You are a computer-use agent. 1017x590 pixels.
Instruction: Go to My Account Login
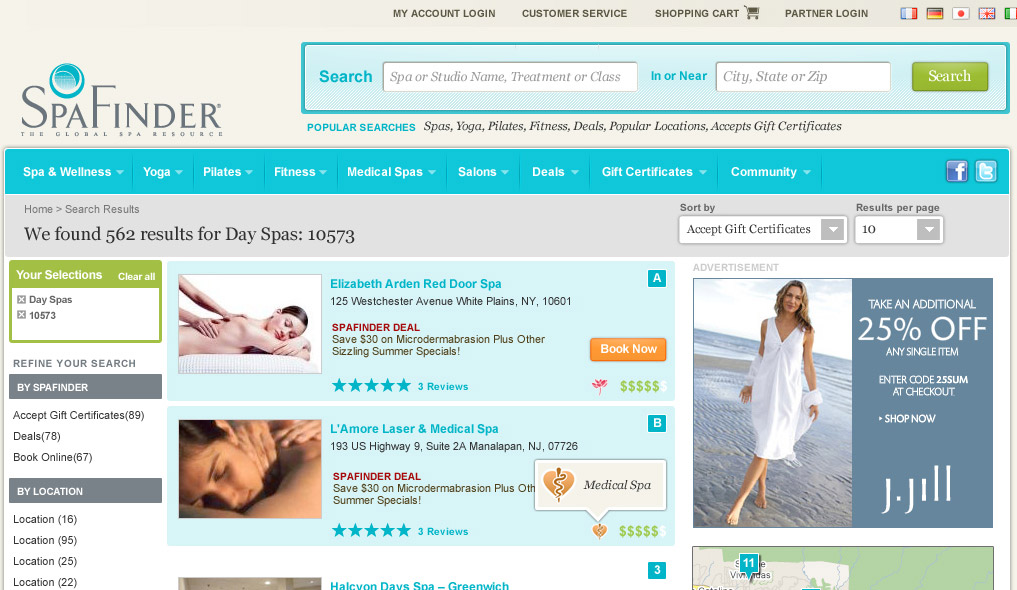(x=444, y=14)
